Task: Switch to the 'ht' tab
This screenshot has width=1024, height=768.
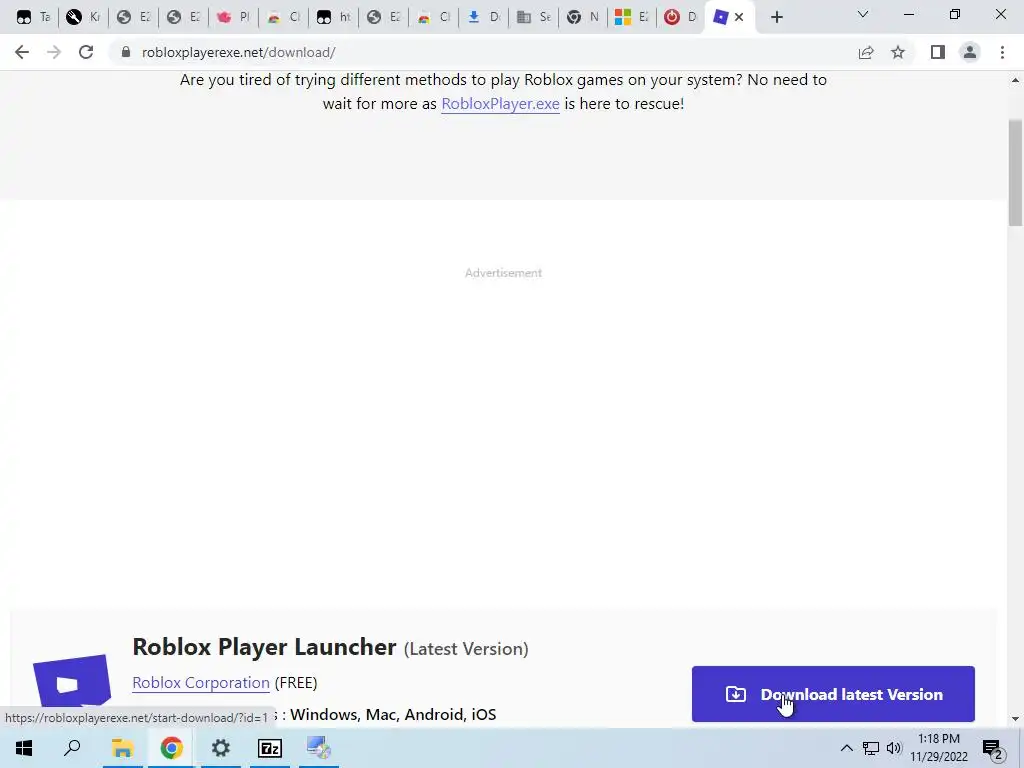Action: coord(334,18)
